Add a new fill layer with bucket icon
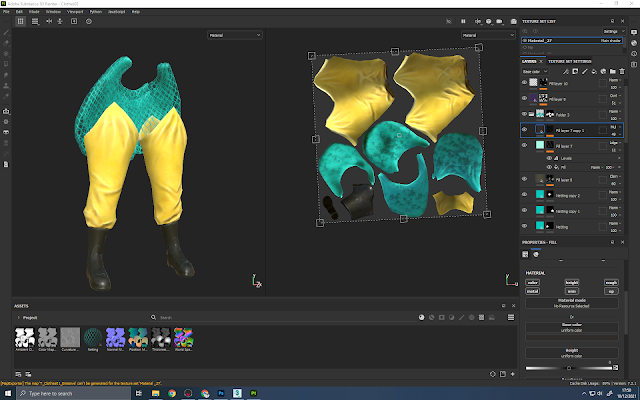Viewport: 640px width, 400px height. tap(594, 71)
